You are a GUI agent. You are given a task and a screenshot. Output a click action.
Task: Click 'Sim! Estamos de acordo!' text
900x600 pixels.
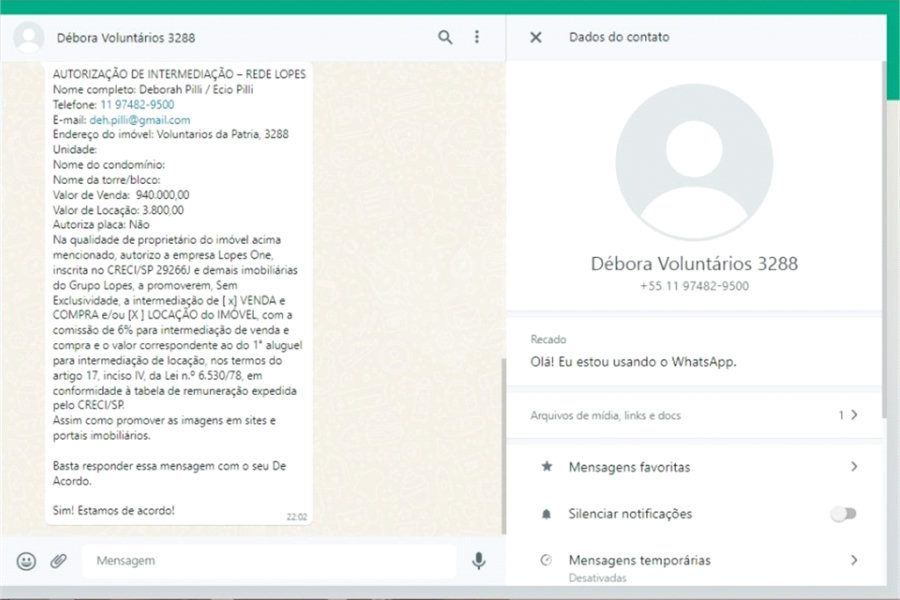click(x=114, y=510)
